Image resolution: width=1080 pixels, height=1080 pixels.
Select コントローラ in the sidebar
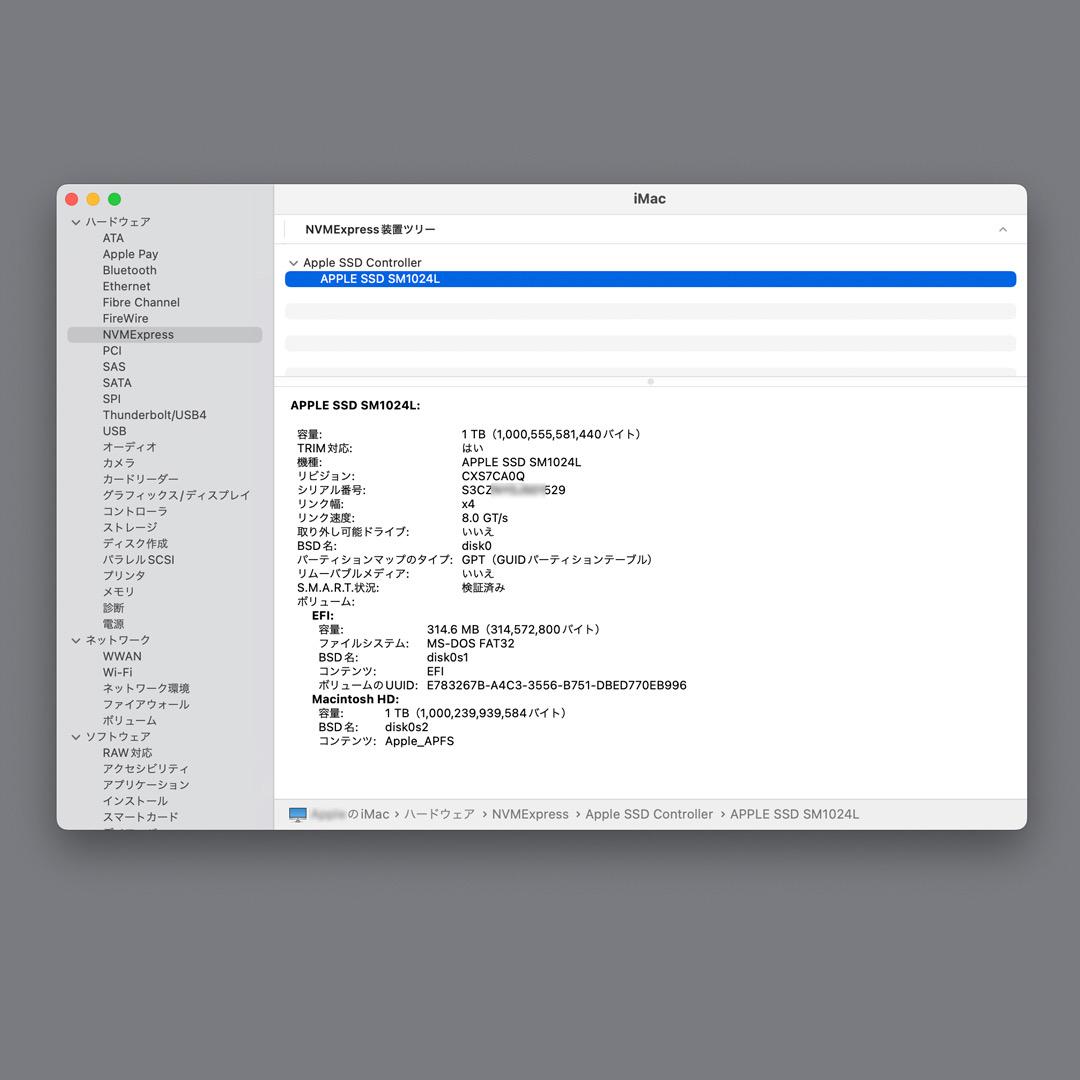click(135, 511)
